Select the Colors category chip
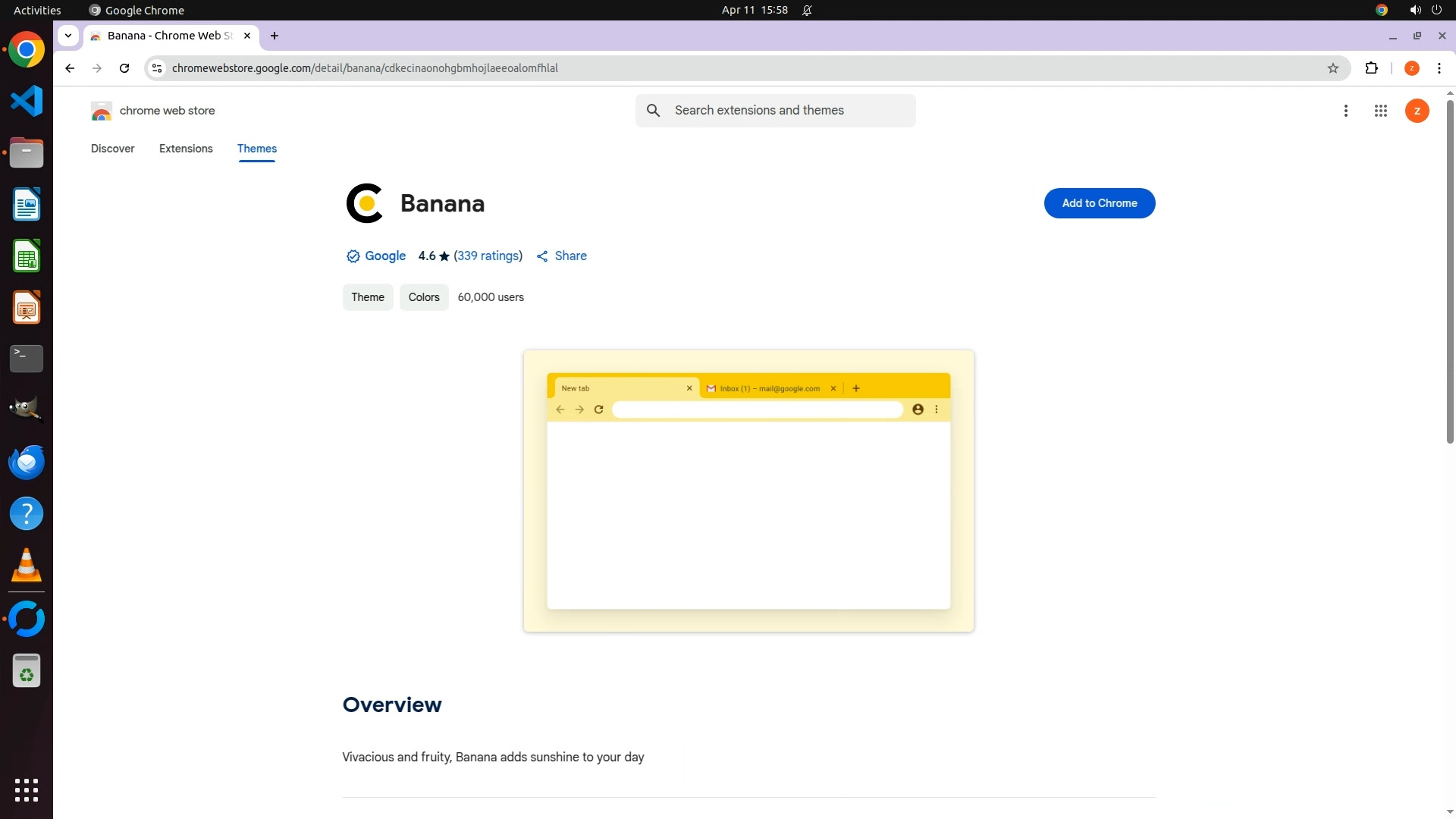1456x819 pixels. (x=423, y=297)
